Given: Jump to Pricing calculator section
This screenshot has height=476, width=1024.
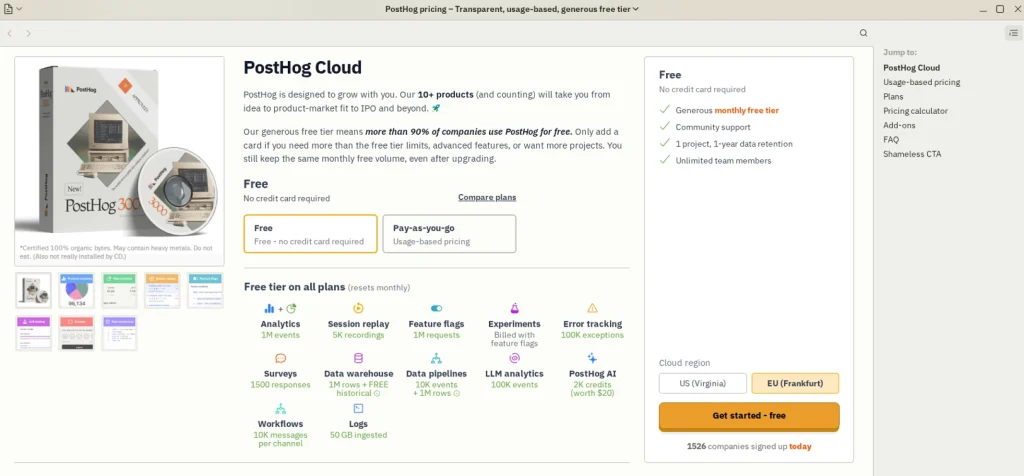Looking at the screenshot, I should 916,111.
